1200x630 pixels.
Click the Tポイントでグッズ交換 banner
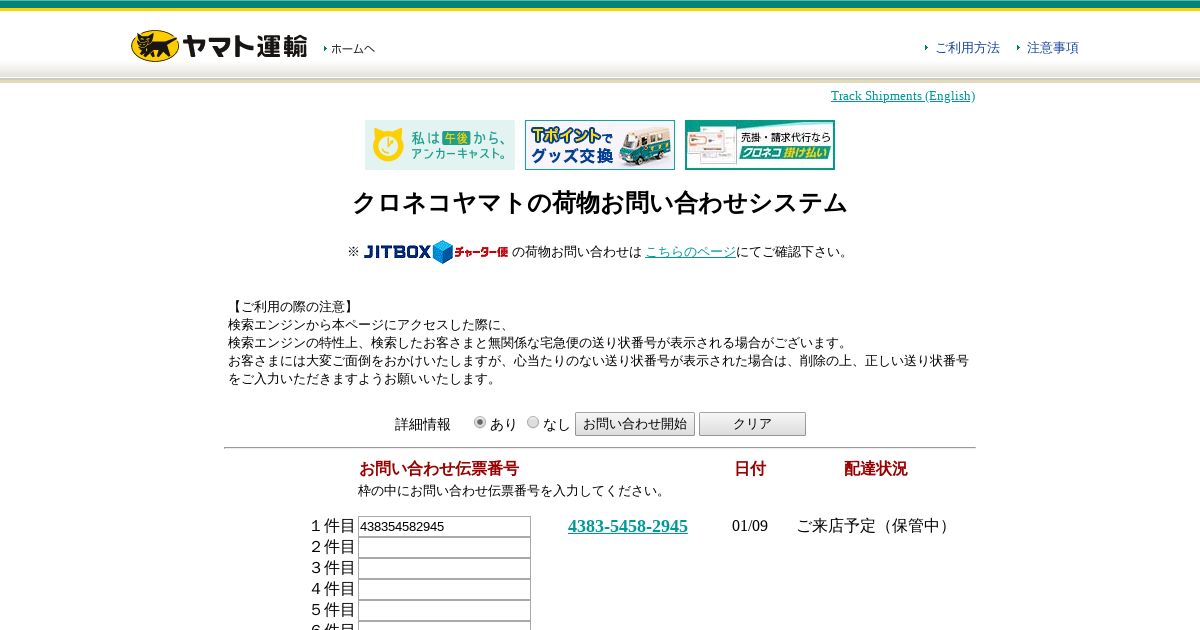pyautogui.click(x=600, y=145)
